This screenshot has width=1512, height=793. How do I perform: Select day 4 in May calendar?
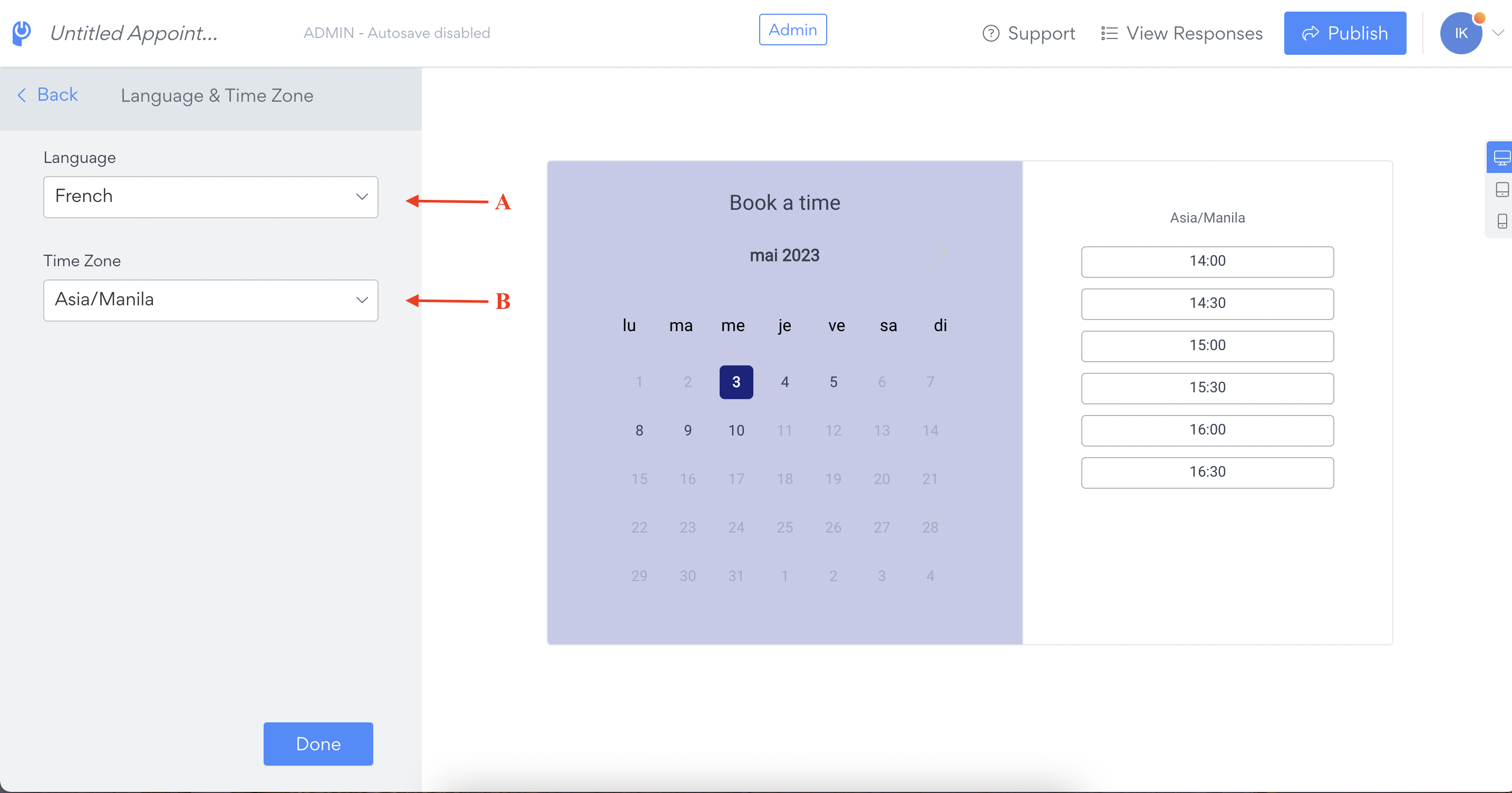[x=785, y=382]
